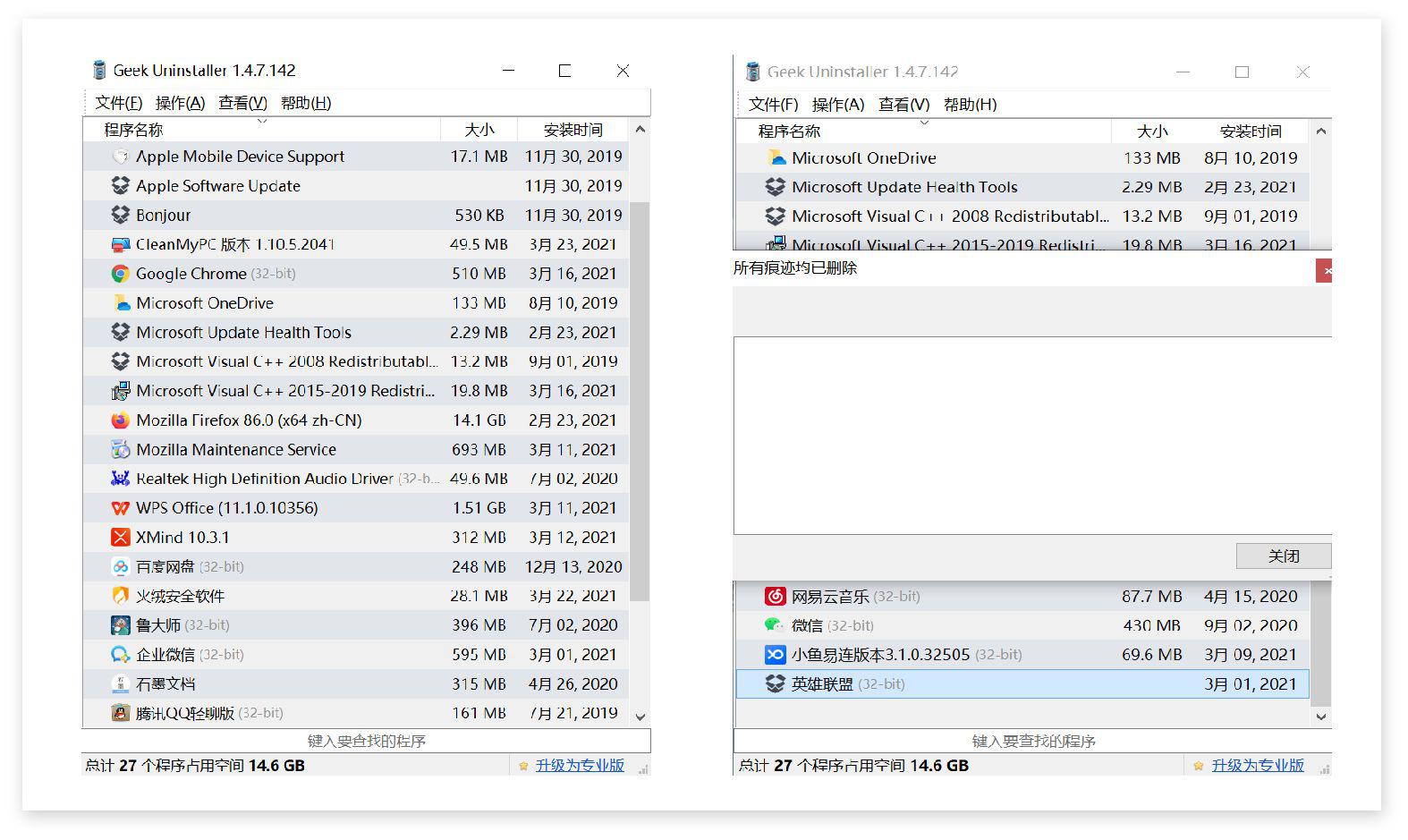
Task: Click 28.1 MB size of 火绒安全软件
Action: [479, 596]
